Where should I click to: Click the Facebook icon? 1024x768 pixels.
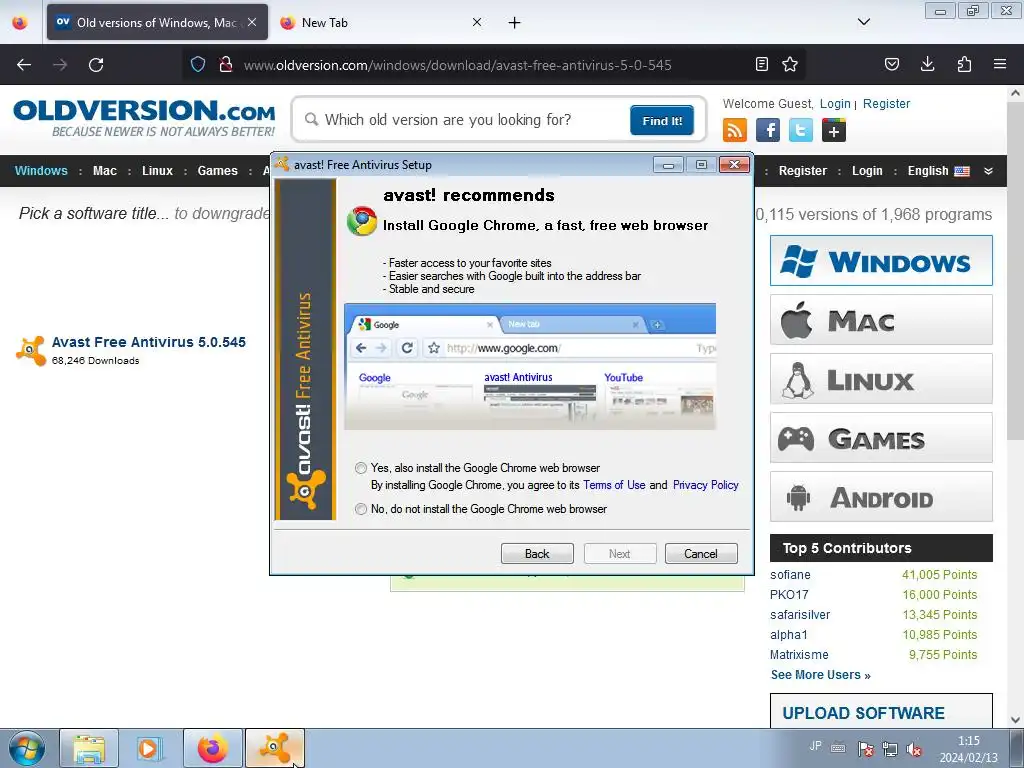coord(768,130)
